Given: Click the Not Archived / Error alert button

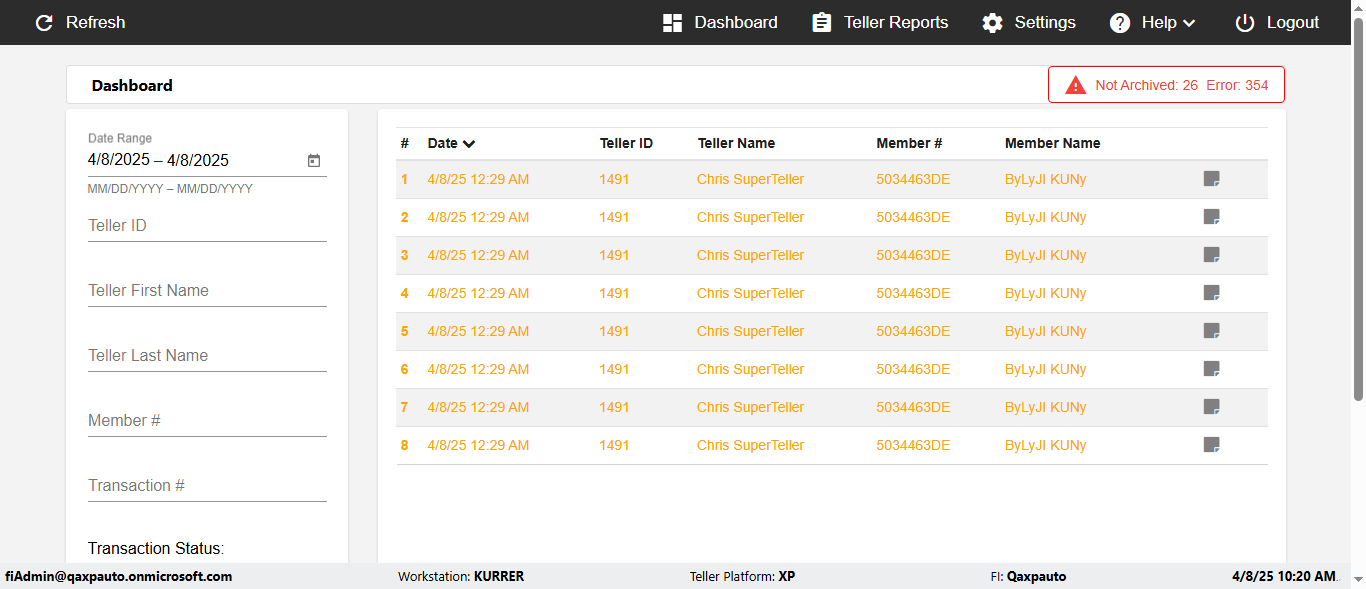Looking at the screenshot, I should click(1166, 85).
